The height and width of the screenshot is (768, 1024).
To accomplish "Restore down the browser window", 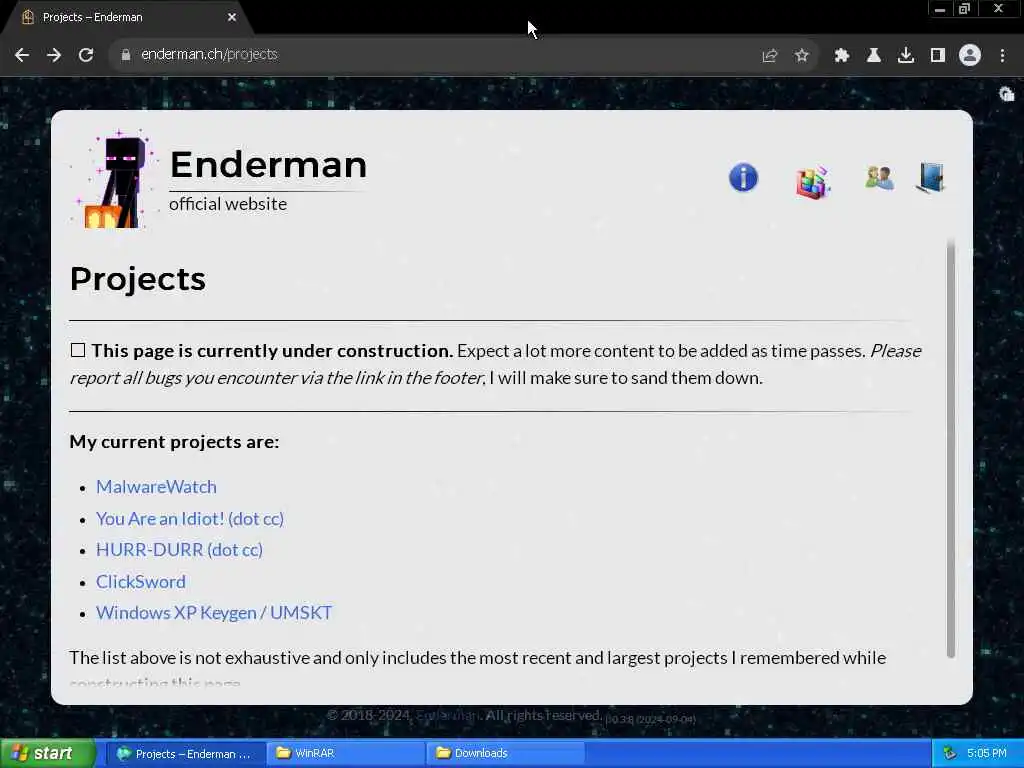I will point(964,9).
